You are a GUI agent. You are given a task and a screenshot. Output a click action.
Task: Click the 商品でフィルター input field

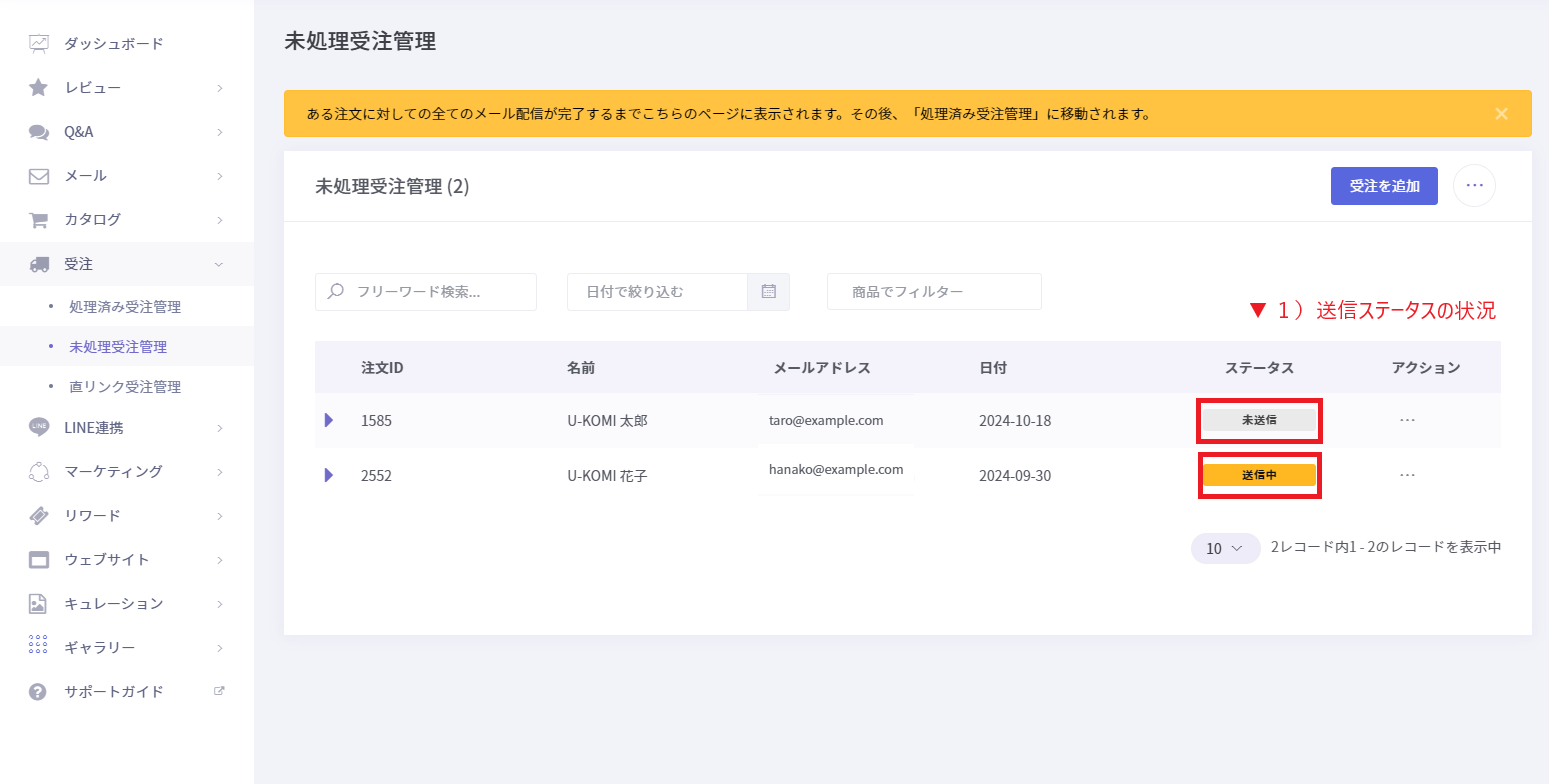[x=934, y=292]
